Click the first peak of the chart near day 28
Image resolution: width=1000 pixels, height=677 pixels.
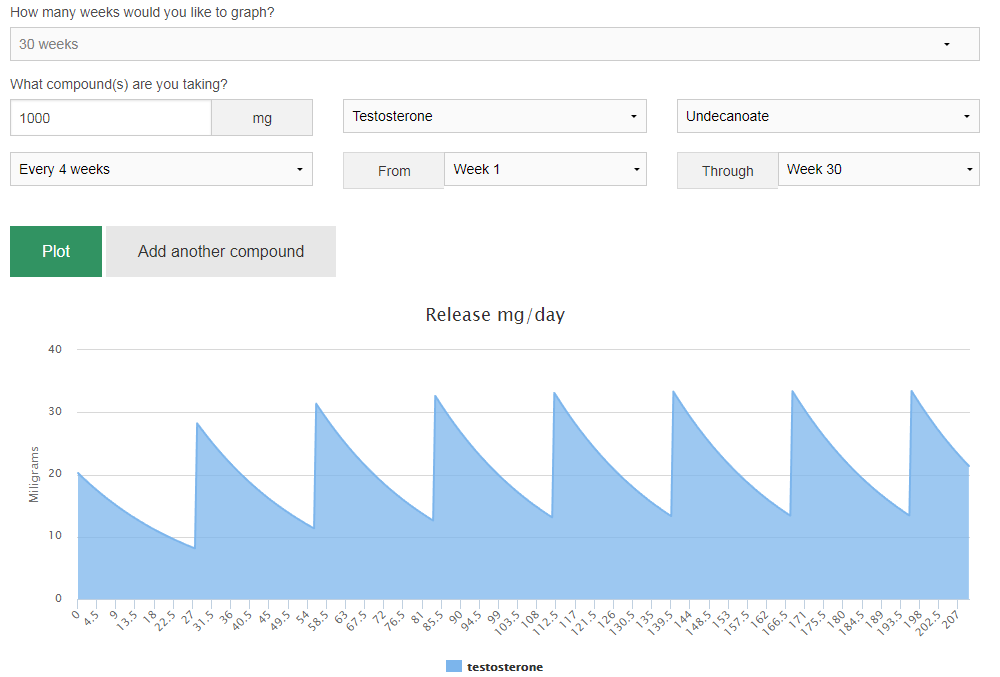coord(197,424)
